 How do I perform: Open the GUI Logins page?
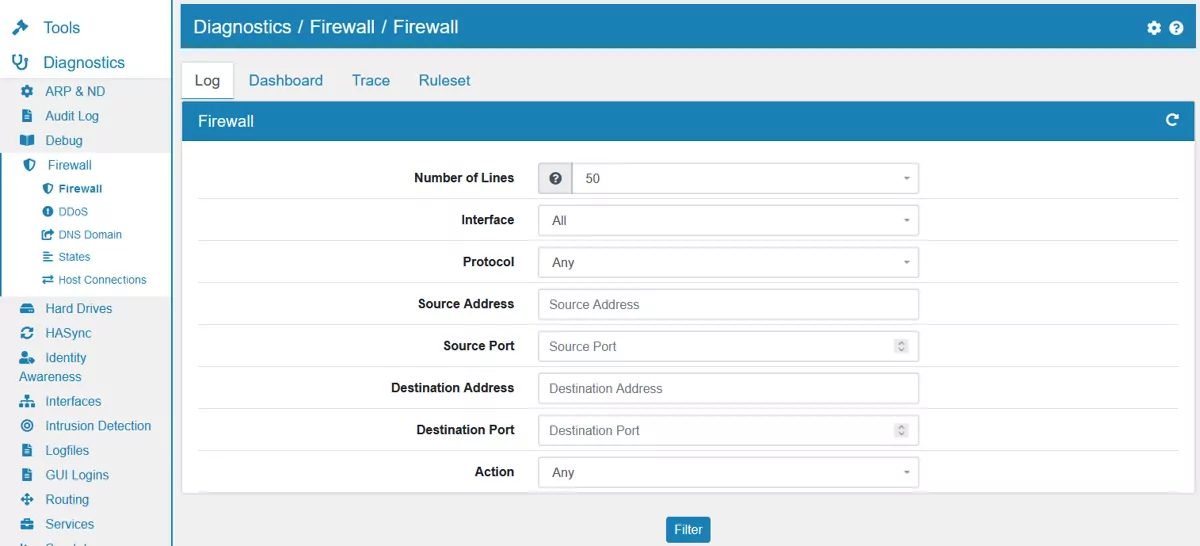click(x=77, y=475)
